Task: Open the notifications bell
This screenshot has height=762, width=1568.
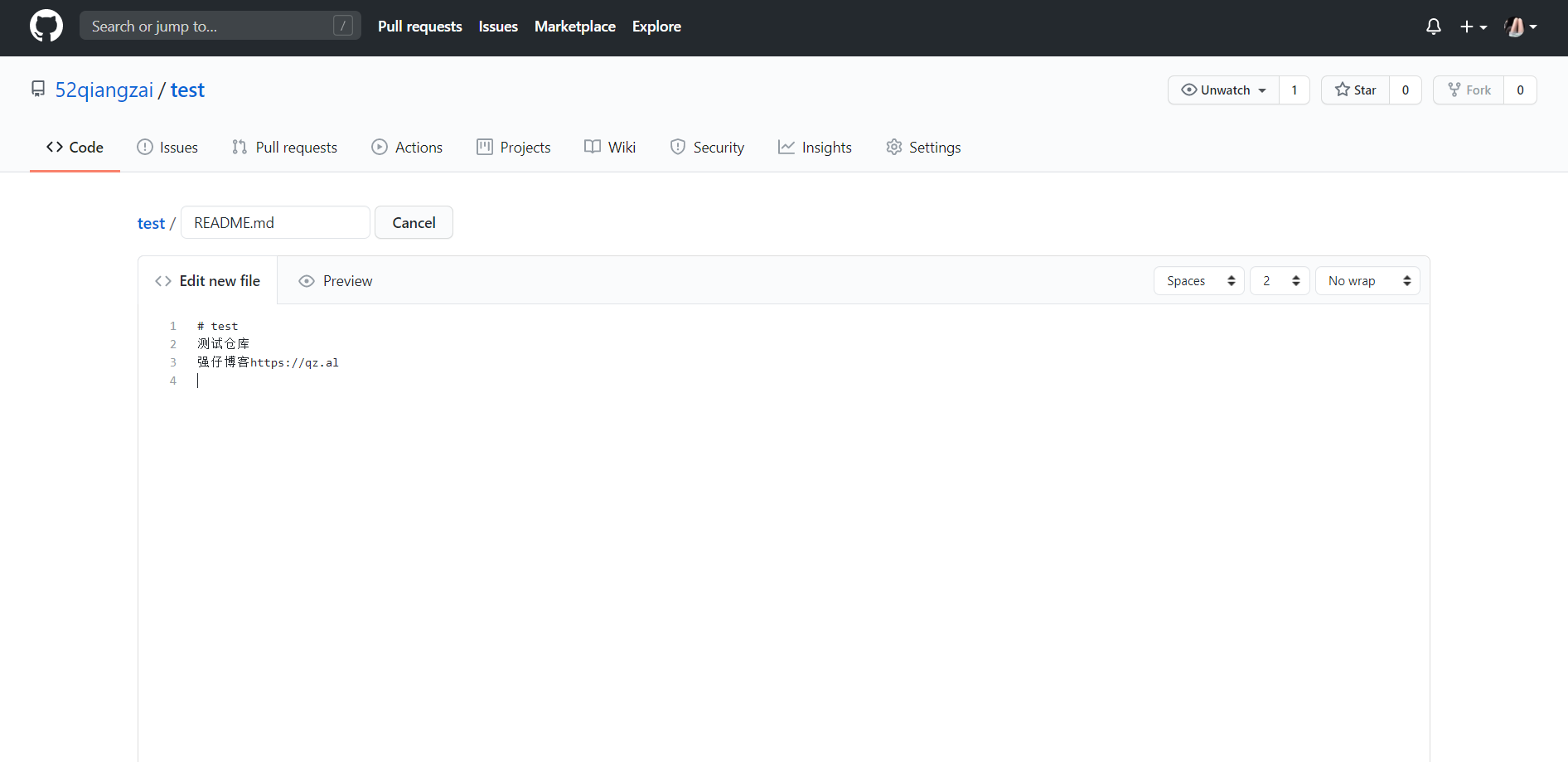Action: [x=1433, y=27]
